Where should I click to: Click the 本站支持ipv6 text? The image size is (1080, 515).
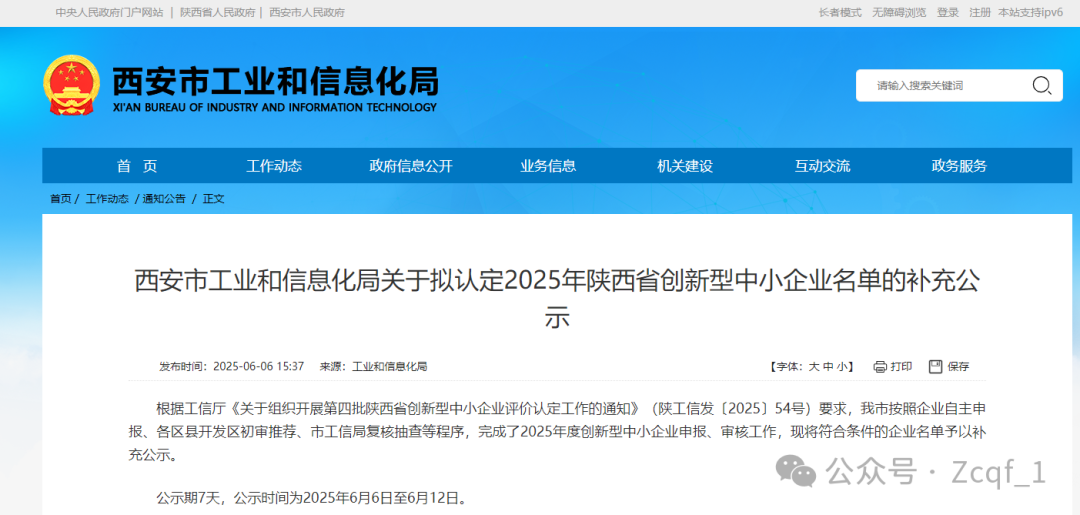point(1031,12)
